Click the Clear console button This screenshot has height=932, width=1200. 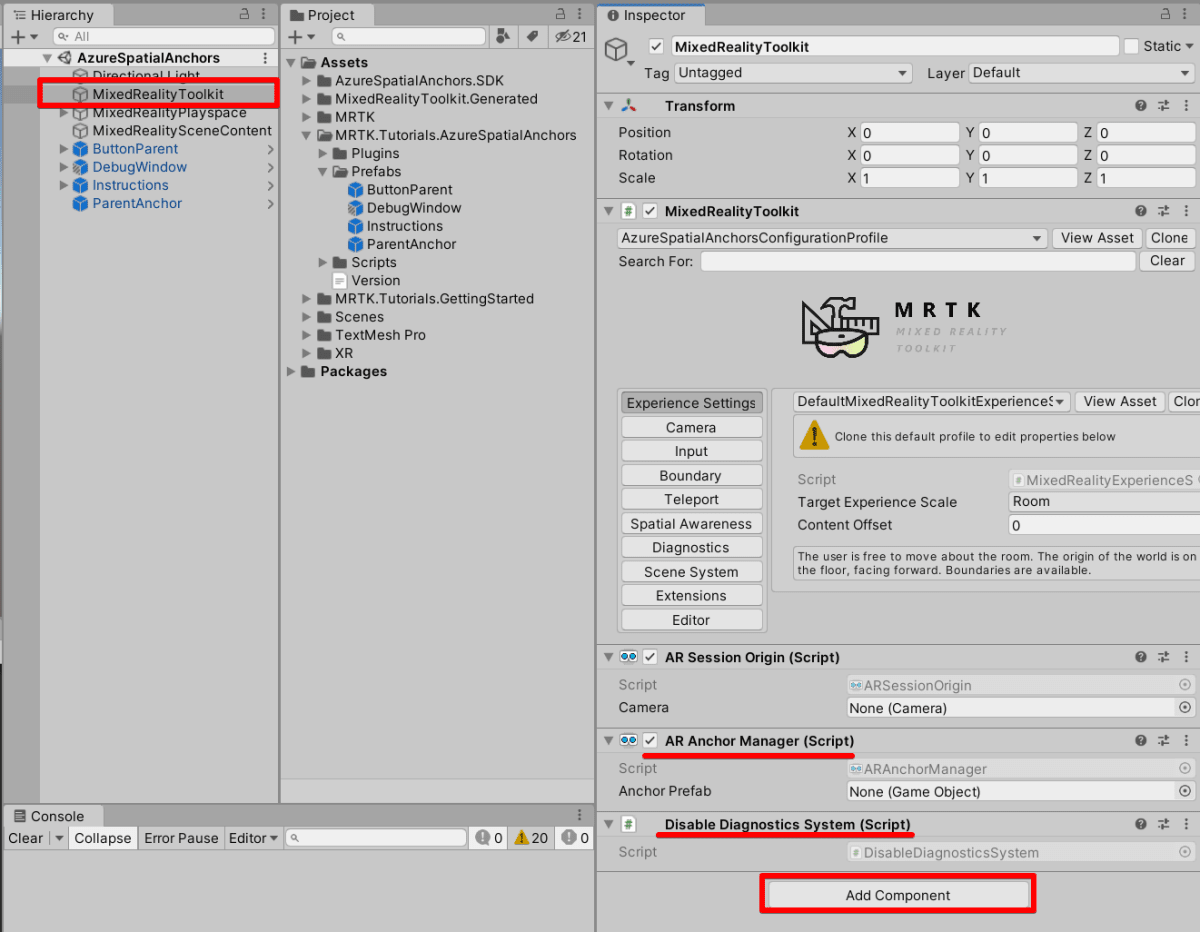coord(26,838)
